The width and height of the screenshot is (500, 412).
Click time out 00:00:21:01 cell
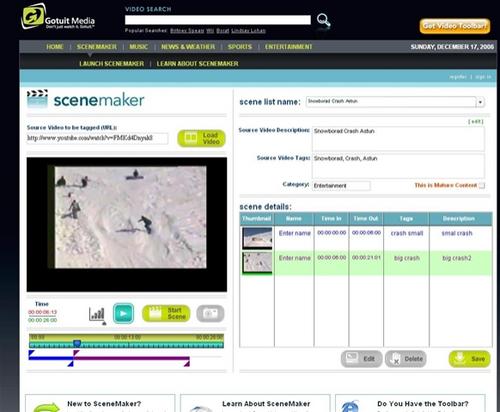point(366,258)
